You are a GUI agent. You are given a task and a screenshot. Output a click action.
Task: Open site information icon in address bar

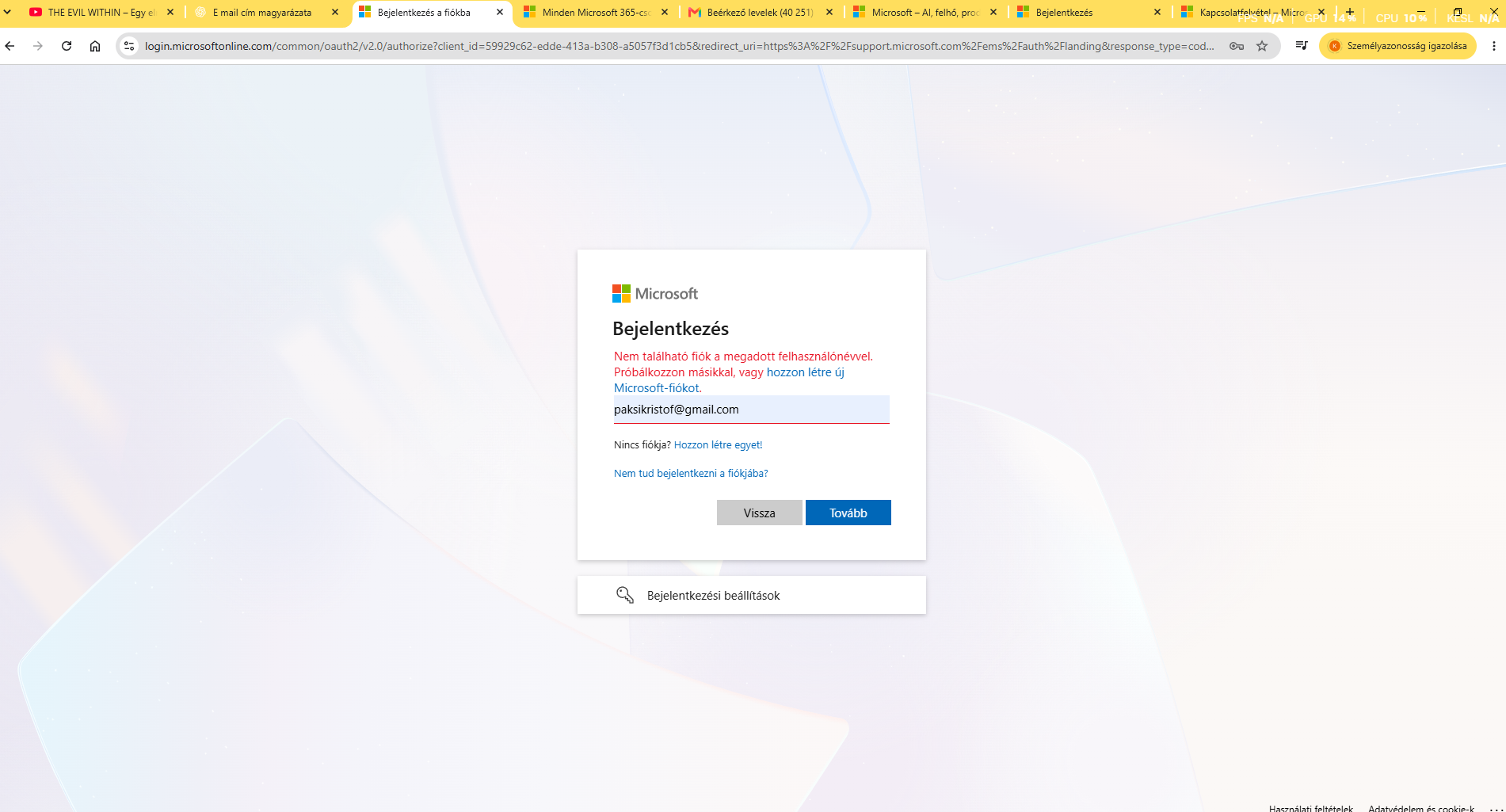click(x=129, y=46)
